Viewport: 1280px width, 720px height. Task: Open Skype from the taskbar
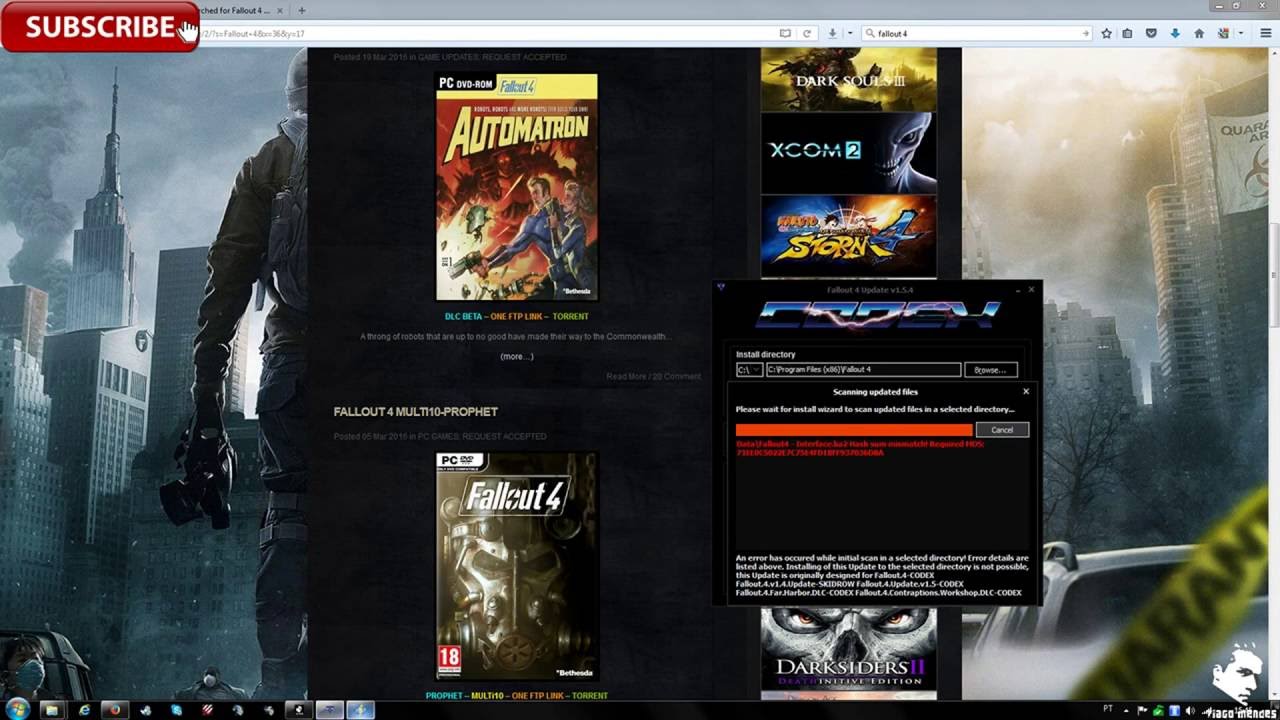coord(176,710)
